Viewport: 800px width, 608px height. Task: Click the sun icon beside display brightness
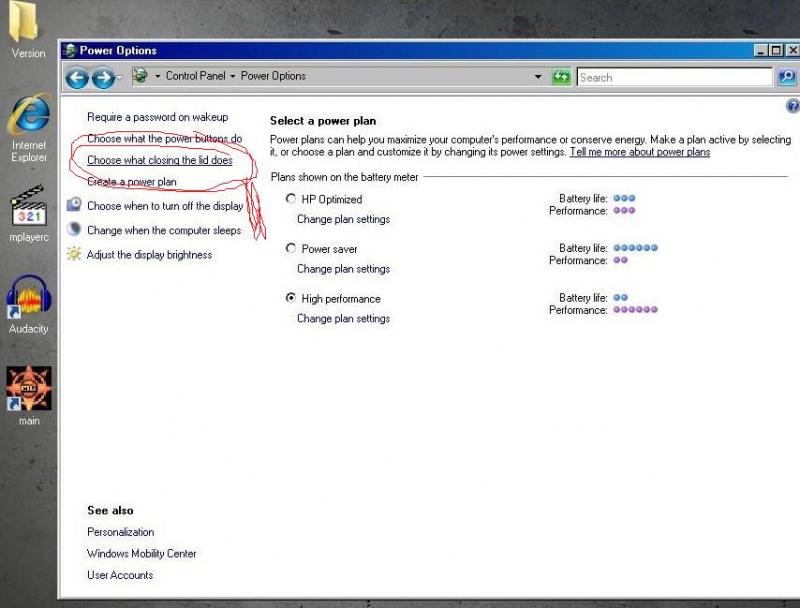[74, 254]
